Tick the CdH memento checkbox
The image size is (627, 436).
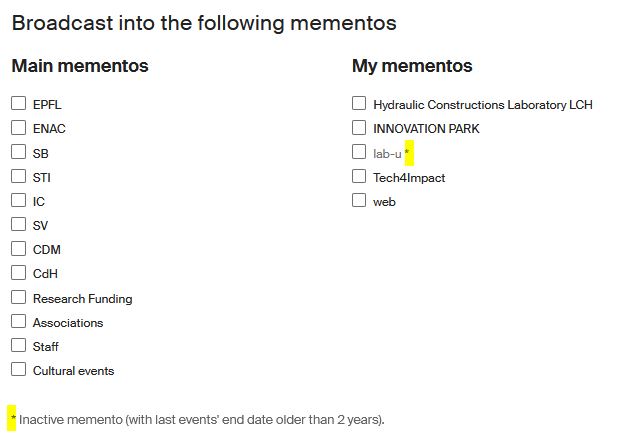pos(18,272)
